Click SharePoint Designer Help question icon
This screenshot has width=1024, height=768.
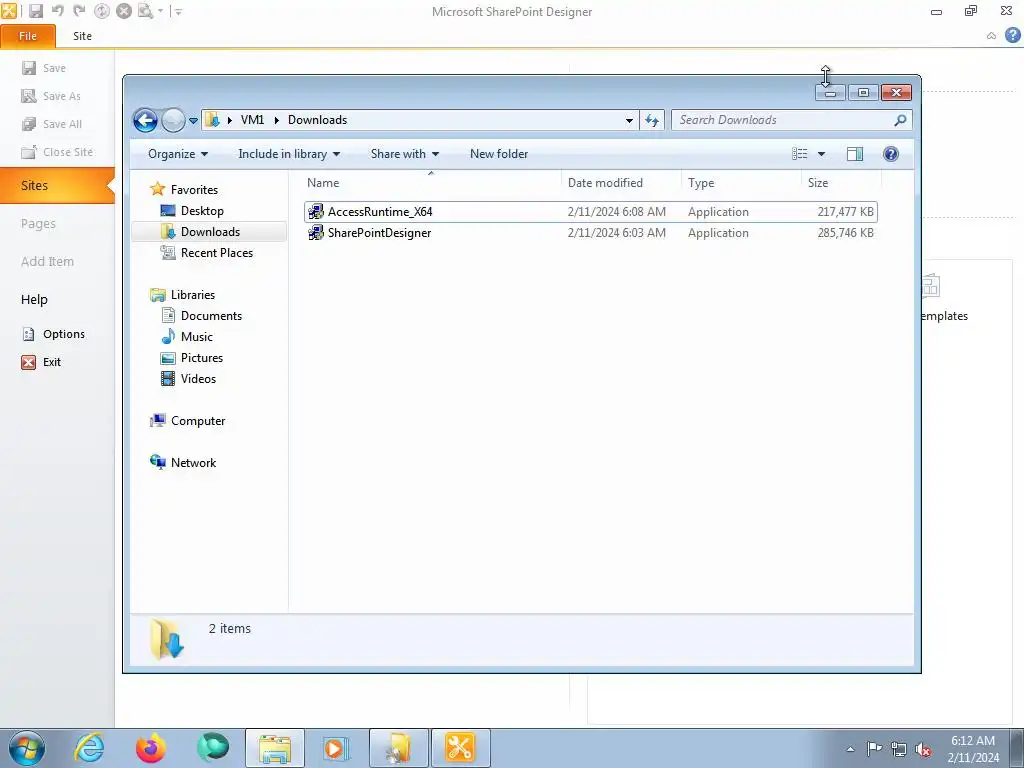click(x=1013, y=35)
